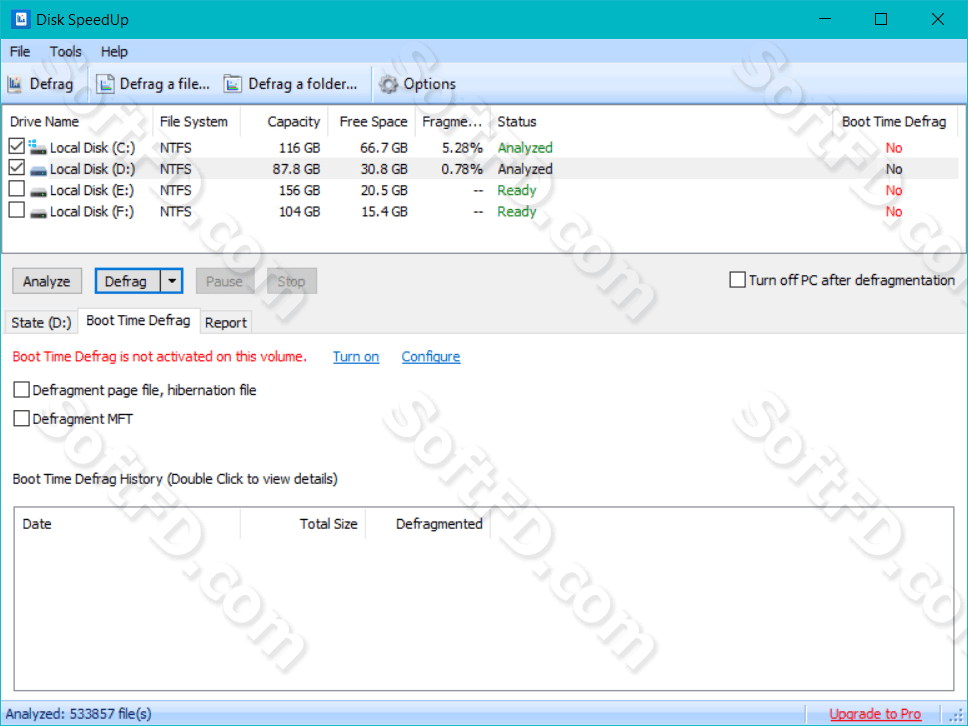
Task: Click the Disk SpeedUp app icon in title bar
Action: pos(20,19)
